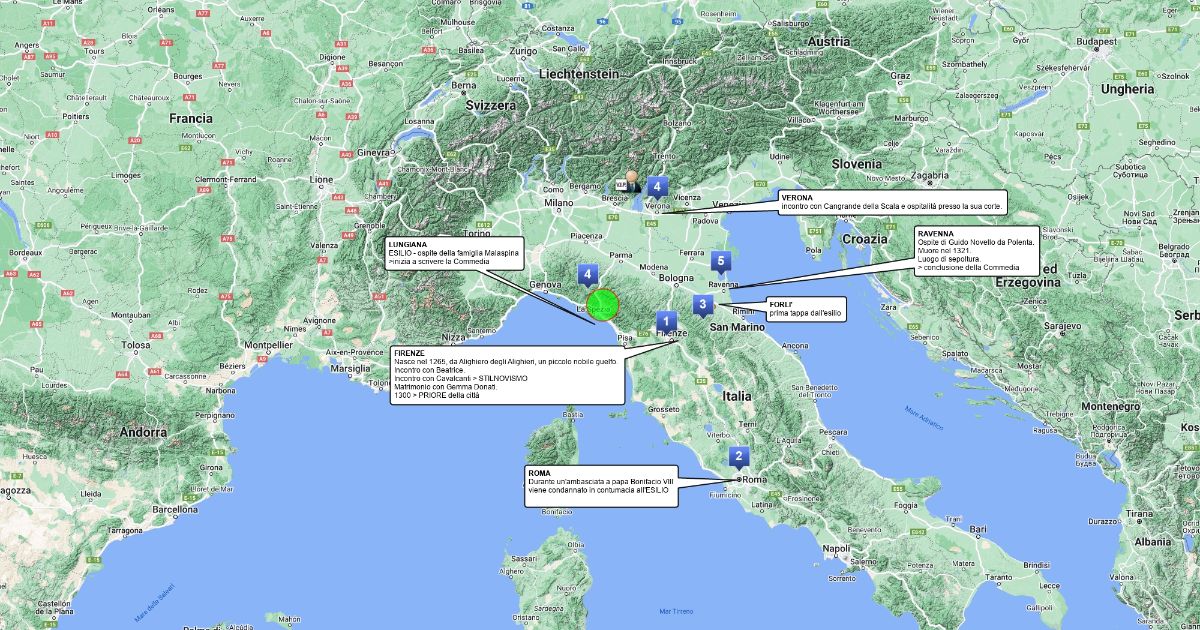1200x630 pixels.
Task: Select marker 4 above La Spezia
Action: pyautogui.click(x=588, y=273)
